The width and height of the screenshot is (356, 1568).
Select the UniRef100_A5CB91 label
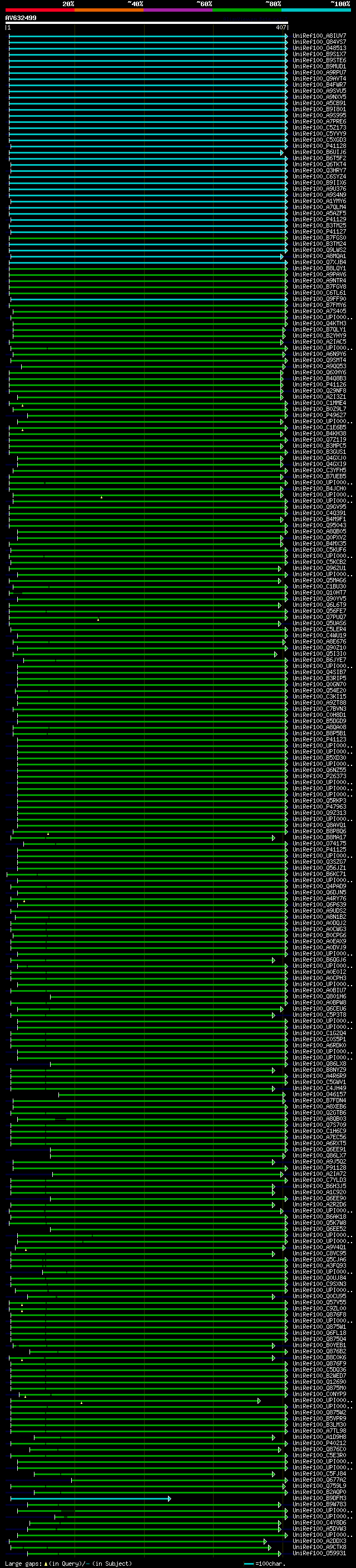pyautogui.click(x=319, y=103)
